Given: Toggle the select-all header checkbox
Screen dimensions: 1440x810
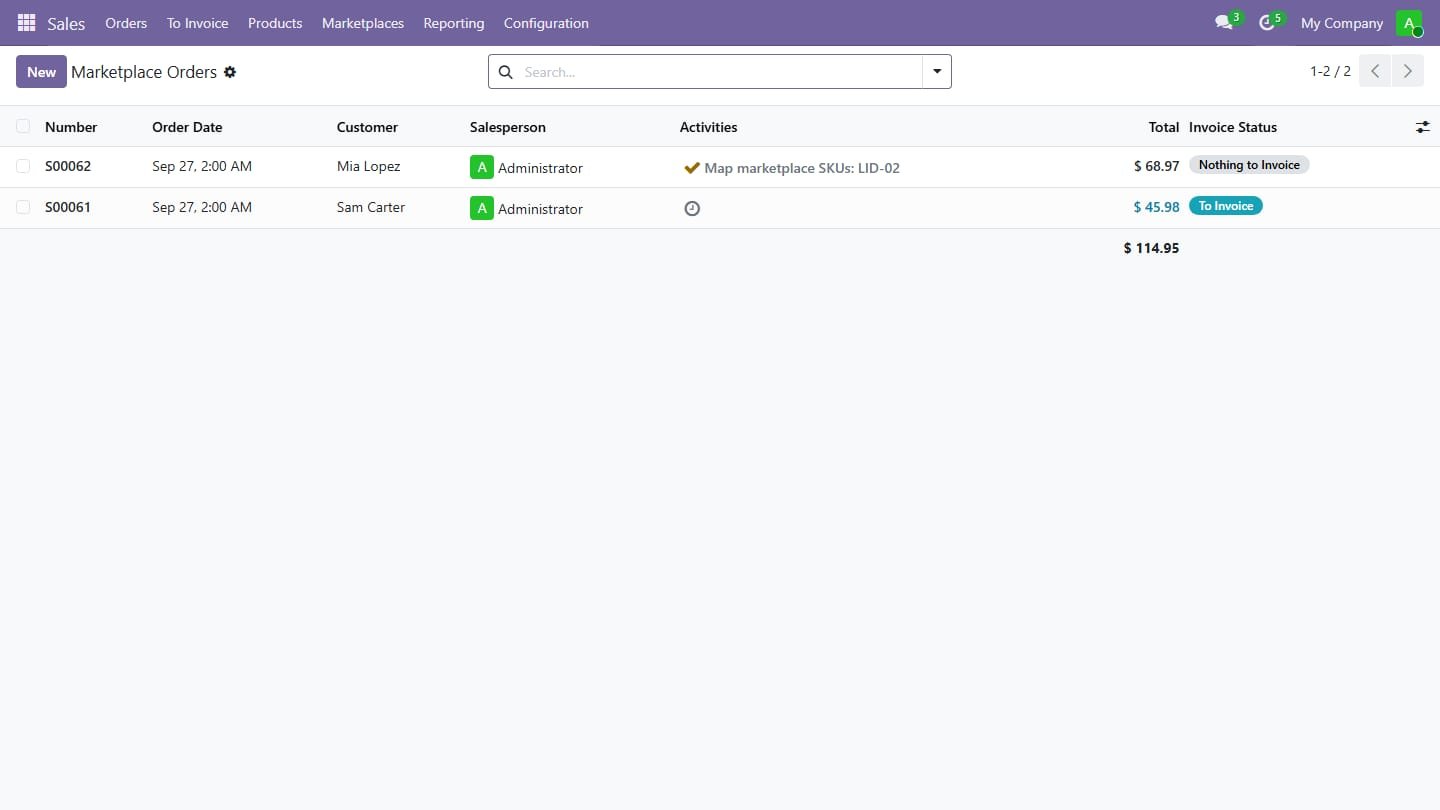Looking at the screenshot, I should pyautogui.click(x=23, y=126).
